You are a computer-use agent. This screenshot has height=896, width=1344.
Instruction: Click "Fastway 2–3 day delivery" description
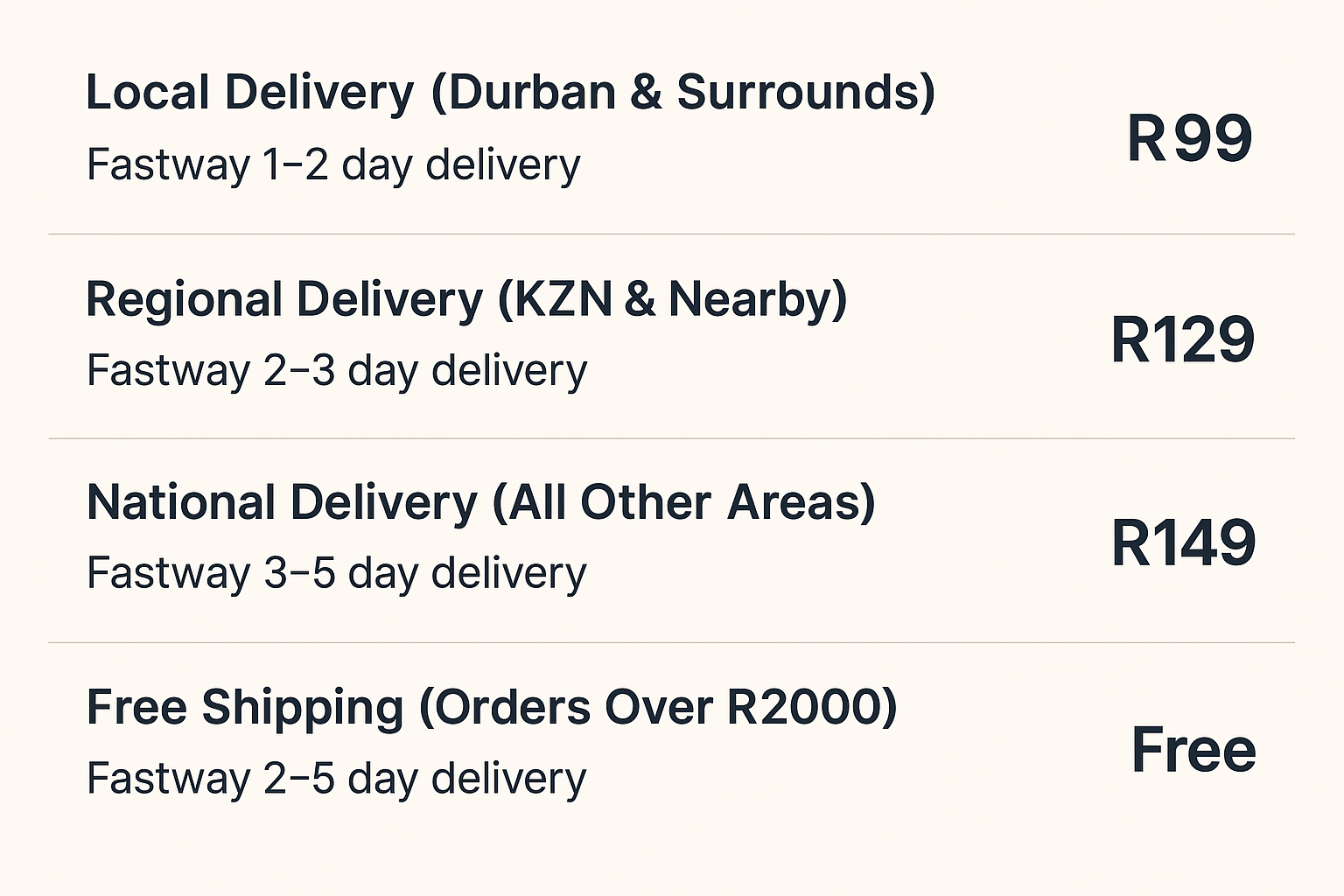point(337,370)
